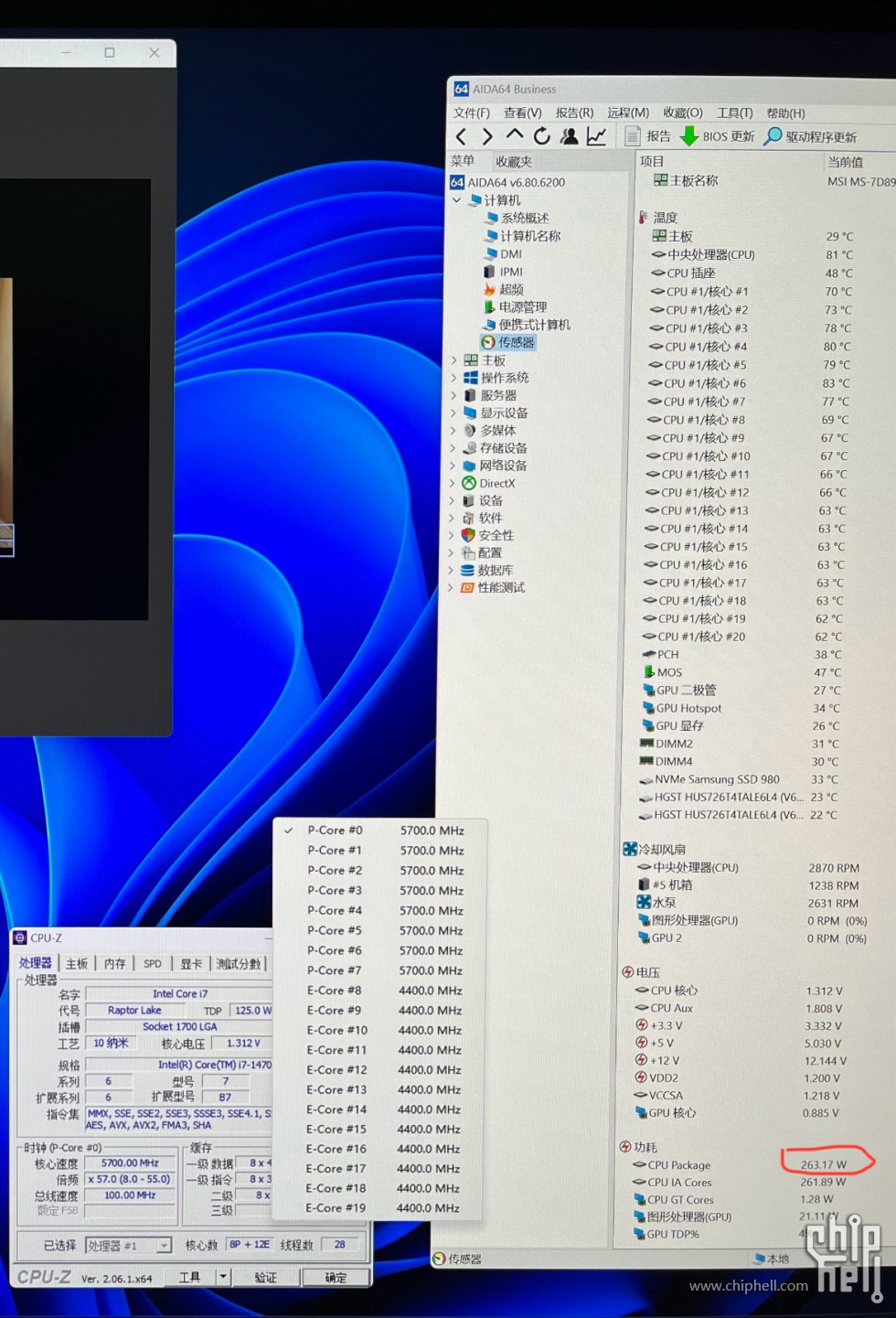Click the CPU-Z 验证 button
This screenshot has height=1318, width=896.
pyautogui.click(x=265, y=1278)
